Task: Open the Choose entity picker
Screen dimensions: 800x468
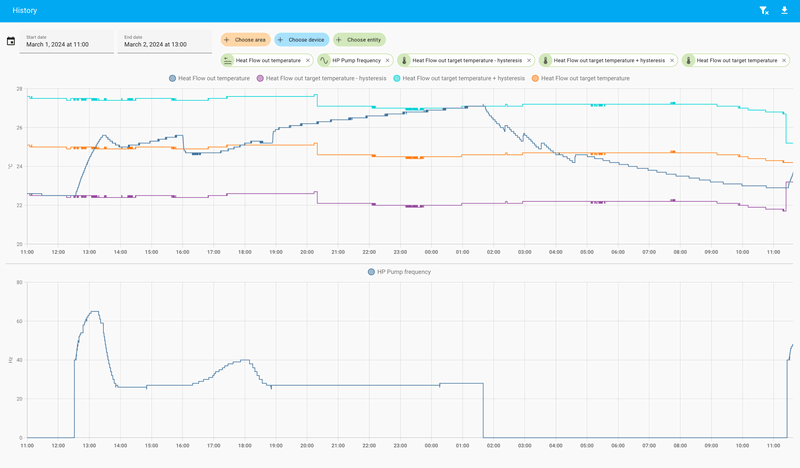Action: [x=359, y=40]
